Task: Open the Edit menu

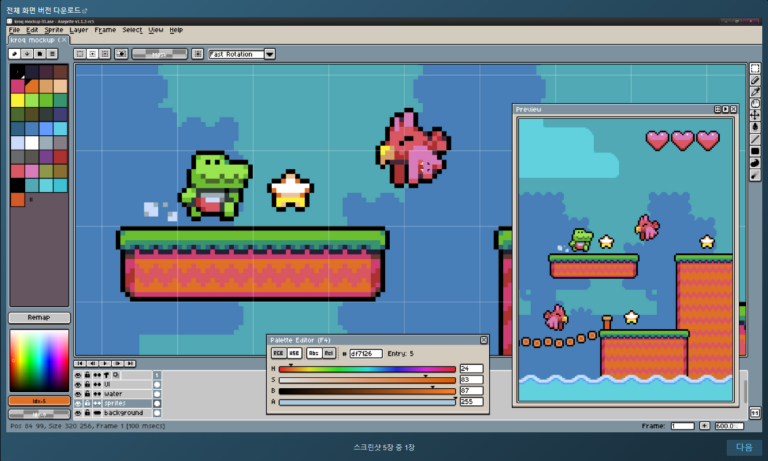Action: pyautogui.click(x=32, y=30)
